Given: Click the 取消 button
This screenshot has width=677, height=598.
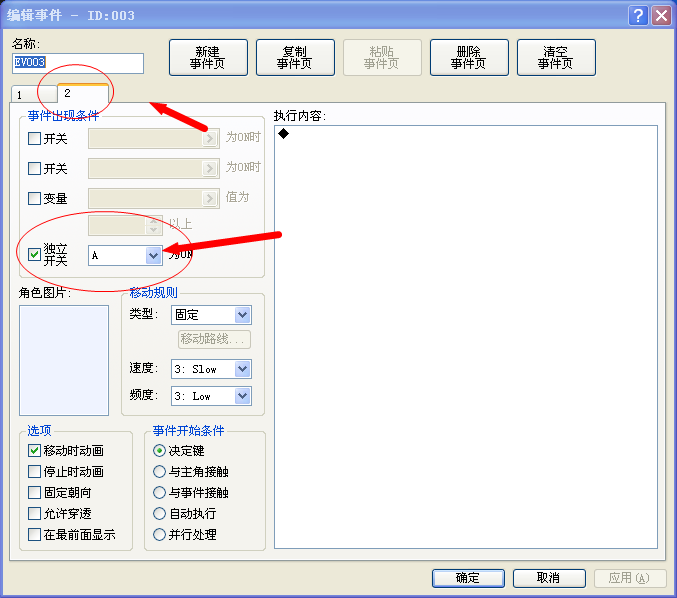Looking at the screenshot, I should click(x=549, y=578).
